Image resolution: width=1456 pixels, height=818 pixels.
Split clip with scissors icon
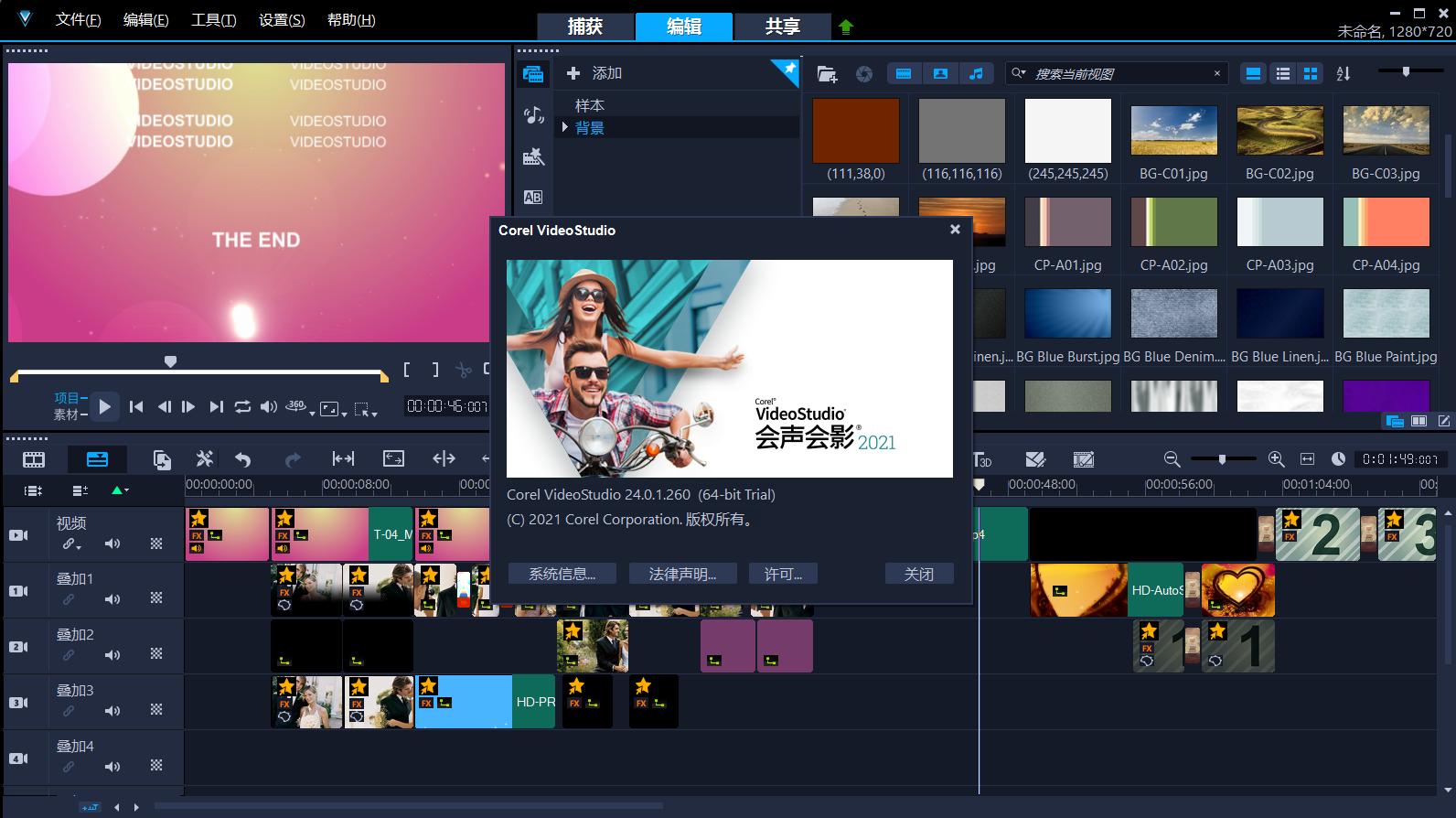[x=464, y=370]
